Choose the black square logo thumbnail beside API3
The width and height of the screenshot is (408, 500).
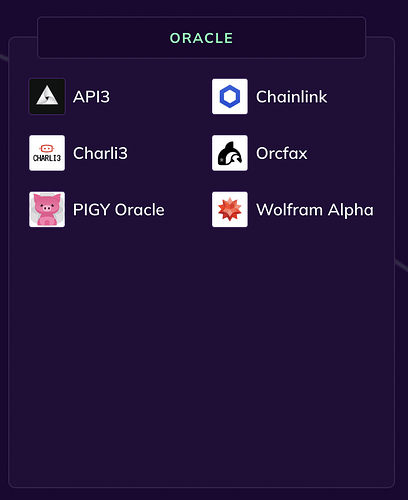[x=47, y=96]
